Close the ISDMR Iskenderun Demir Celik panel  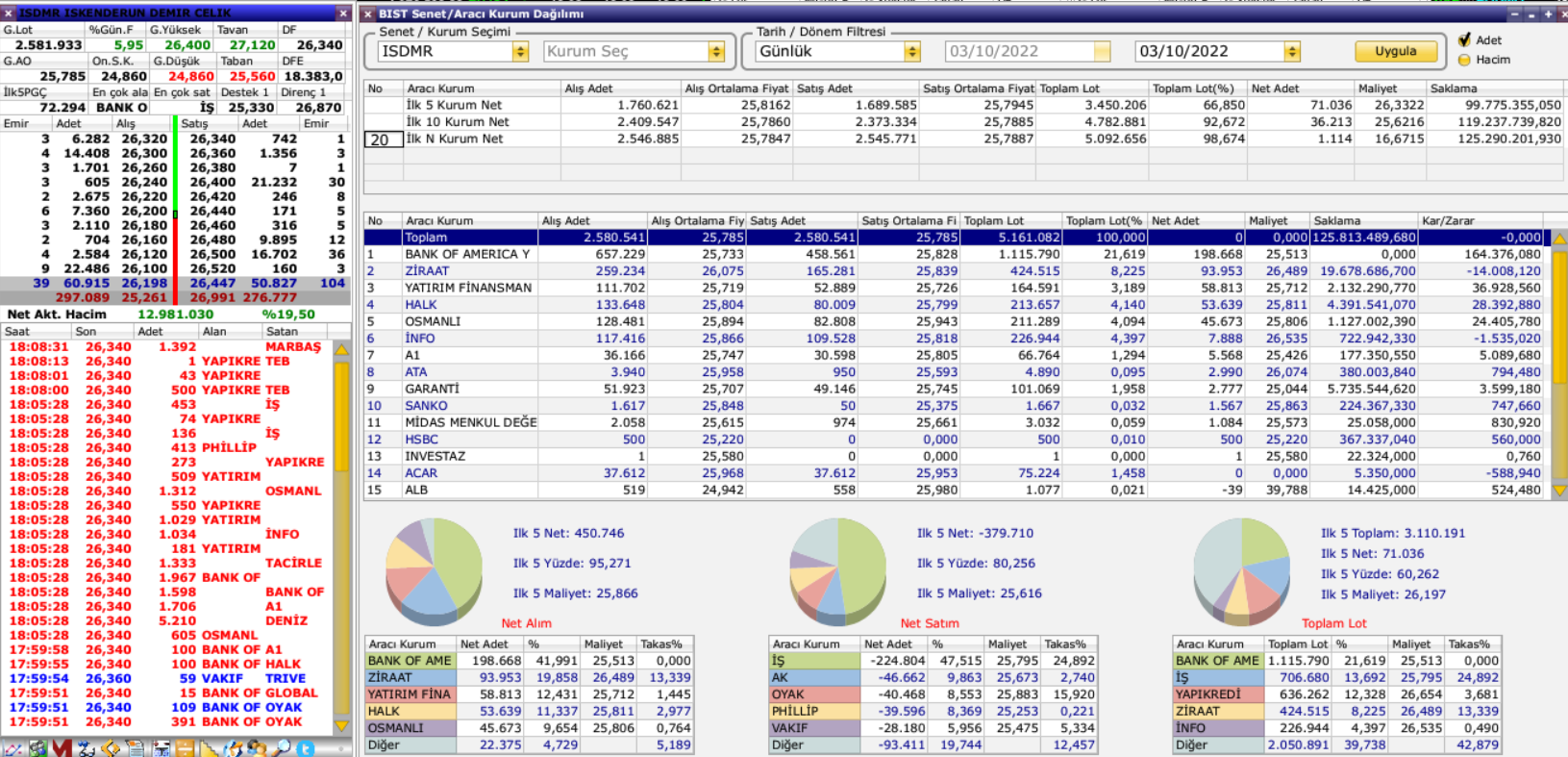click(343, 13)
